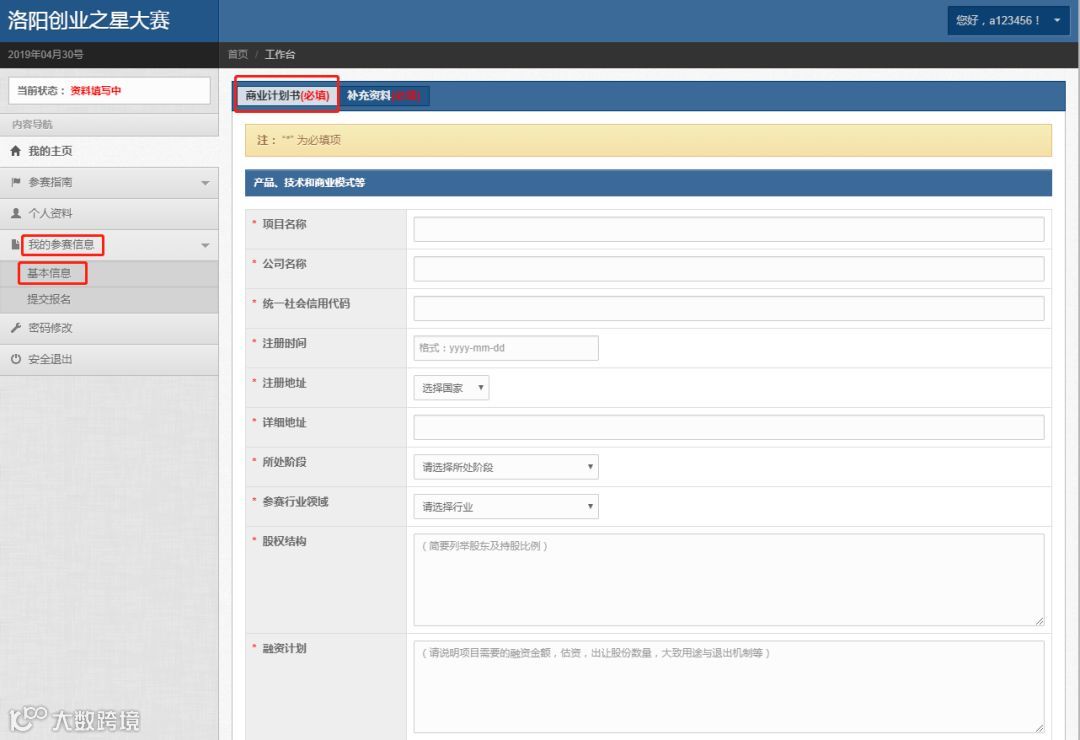Click the 工作台 breadcrumb link
The height and width of the screenshot is (740, 1080).
[280, 54]
